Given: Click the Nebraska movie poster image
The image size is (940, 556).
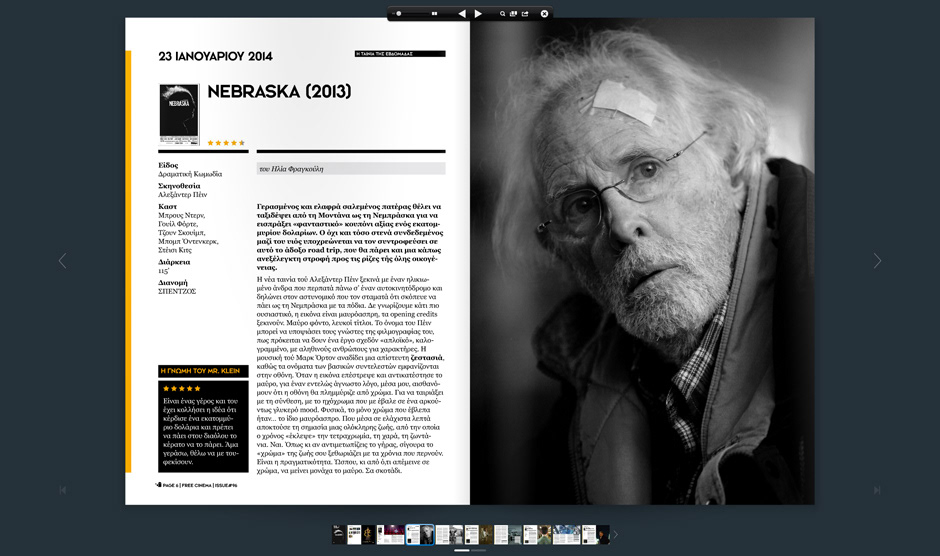Looking at the screenshot, I should pos(179,114).
